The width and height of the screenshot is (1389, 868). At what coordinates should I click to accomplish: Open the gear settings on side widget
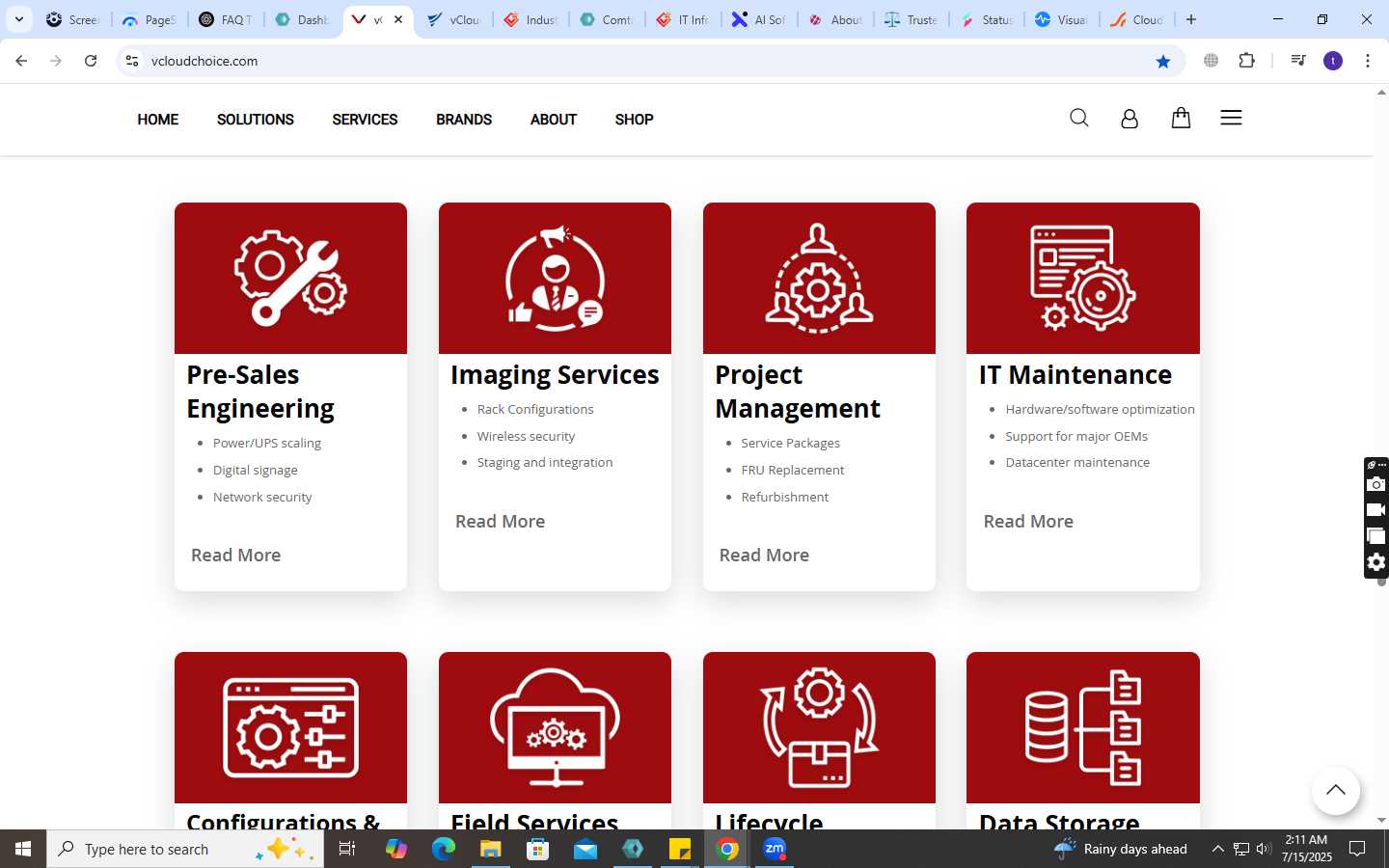coord(1376,562)
